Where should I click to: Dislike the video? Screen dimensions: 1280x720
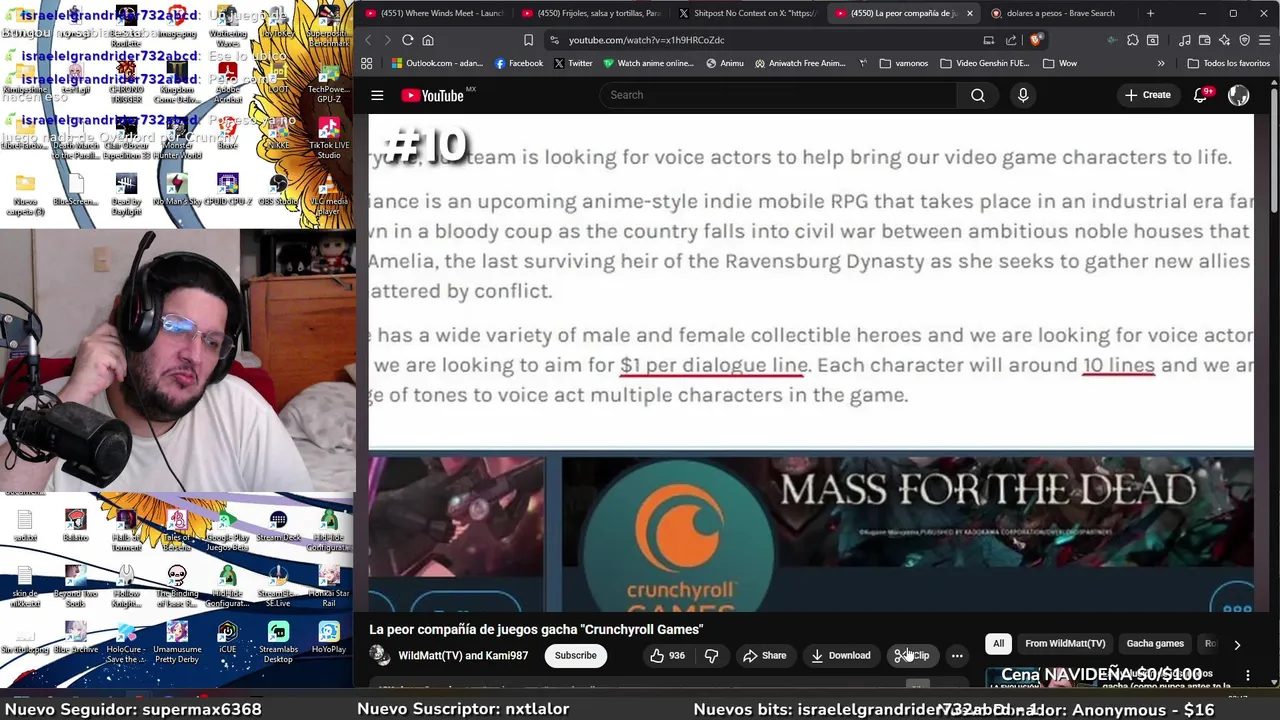coord(712,656)
